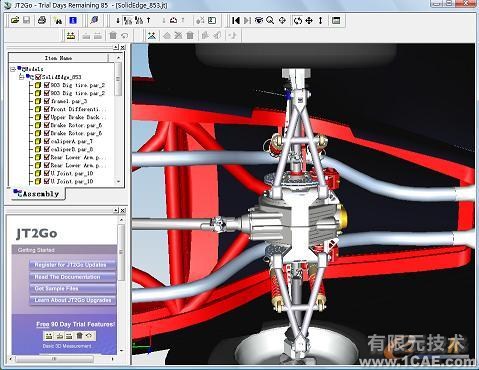Close the assembly tree panel

(x=123, y=47)
